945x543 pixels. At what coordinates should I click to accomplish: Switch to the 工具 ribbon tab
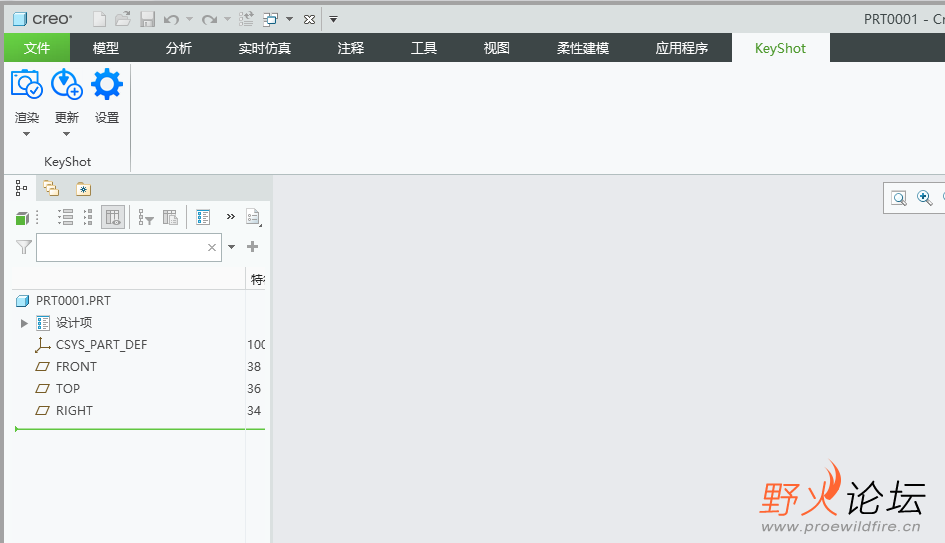(424, 48)
